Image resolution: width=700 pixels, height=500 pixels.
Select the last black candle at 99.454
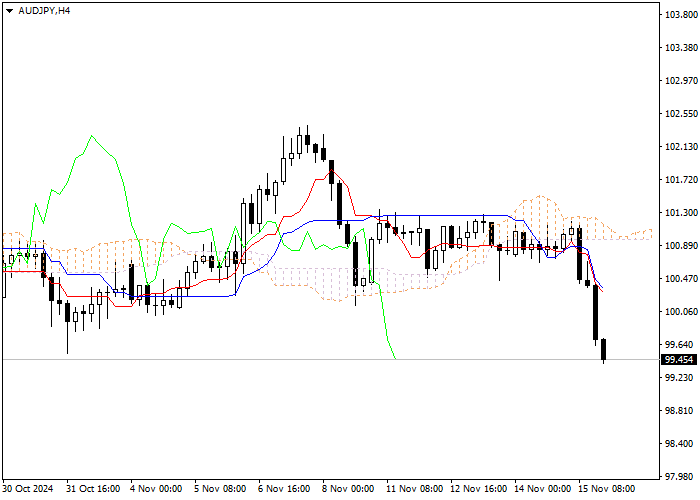pos(604,350)
